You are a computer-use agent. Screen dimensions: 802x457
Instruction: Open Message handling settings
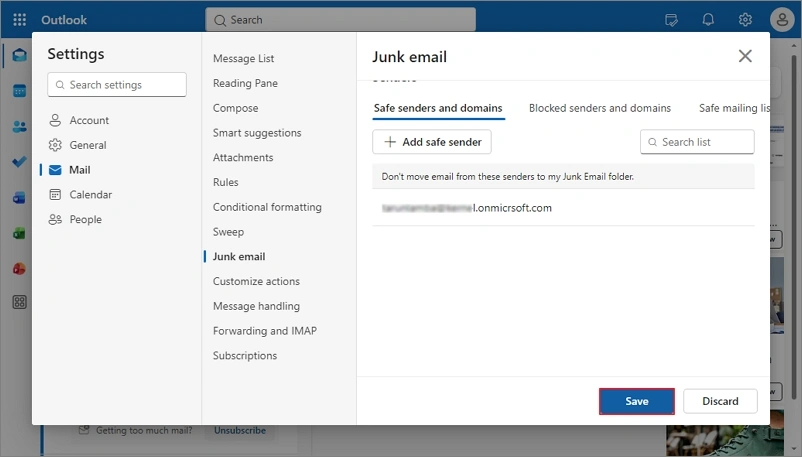[256, 306]
